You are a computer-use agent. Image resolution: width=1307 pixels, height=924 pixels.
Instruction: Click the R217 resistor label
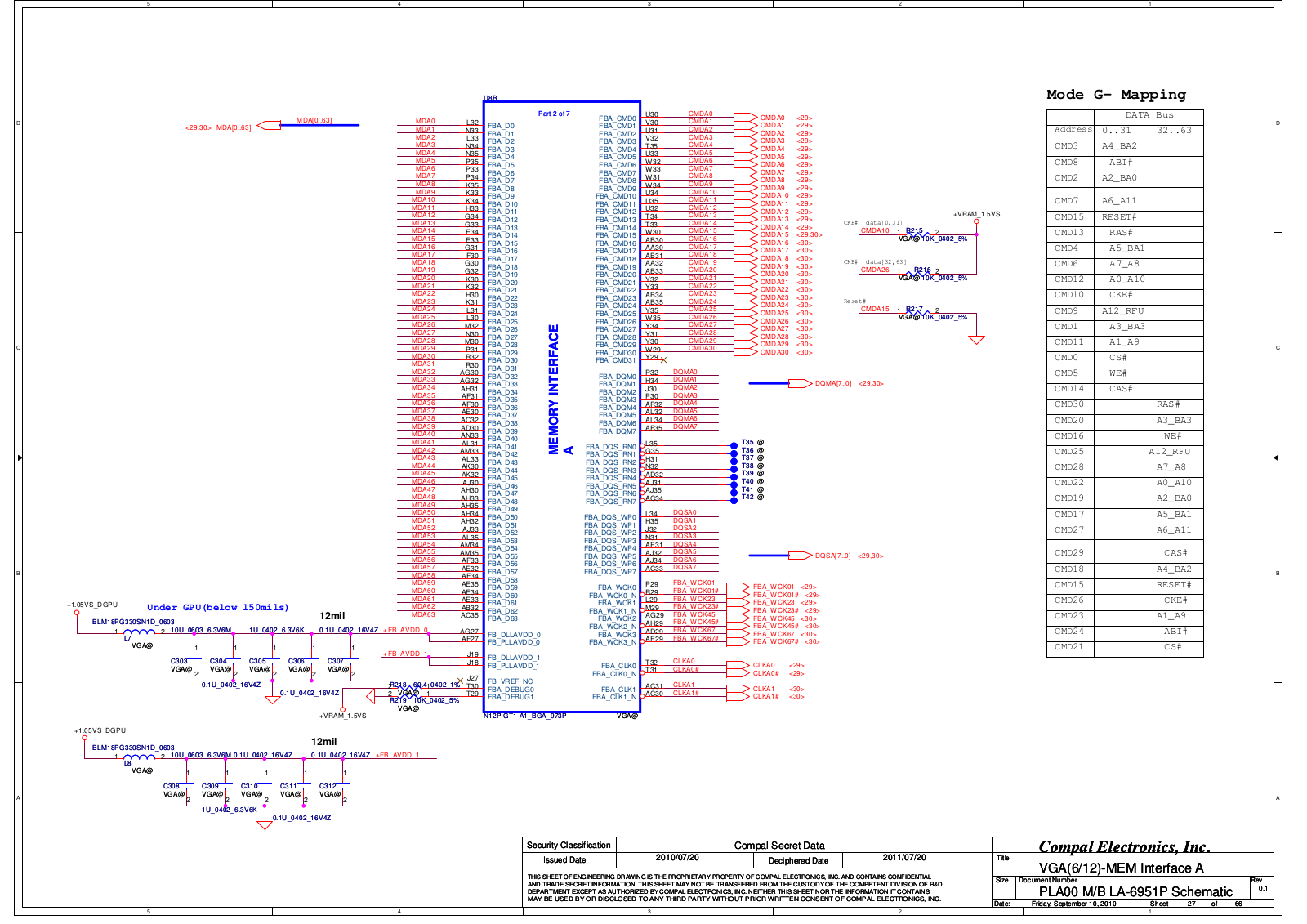pyautogui.click(x=914, y=310)
